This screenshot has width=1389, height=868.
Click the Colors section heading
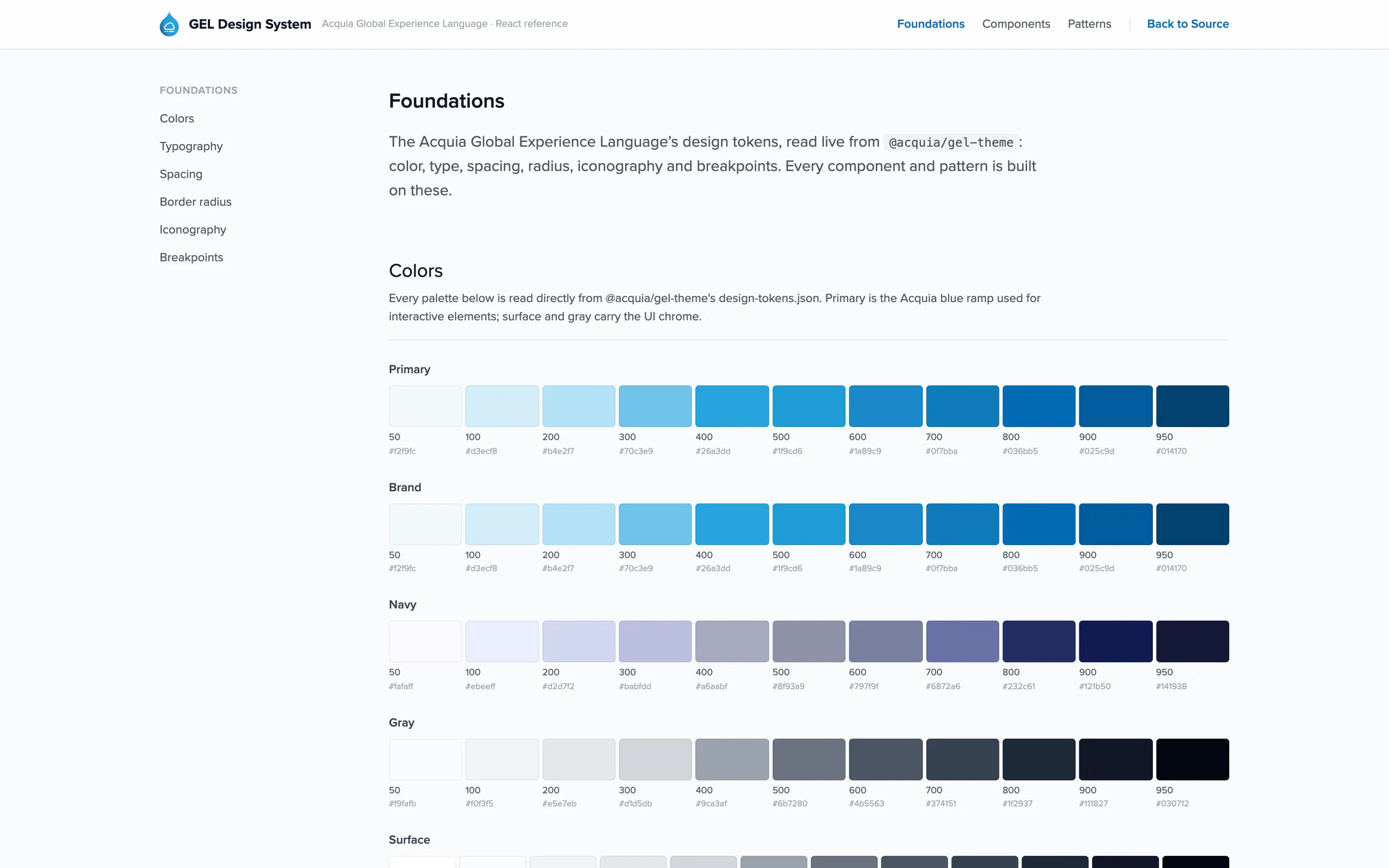[416, 271]
